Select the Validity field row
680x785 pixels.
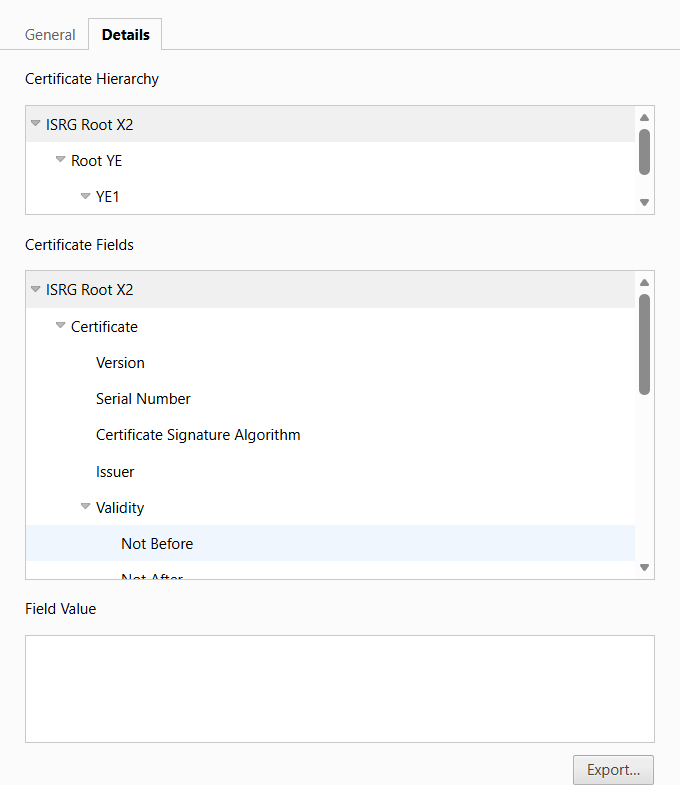click(x=330, y=508)
